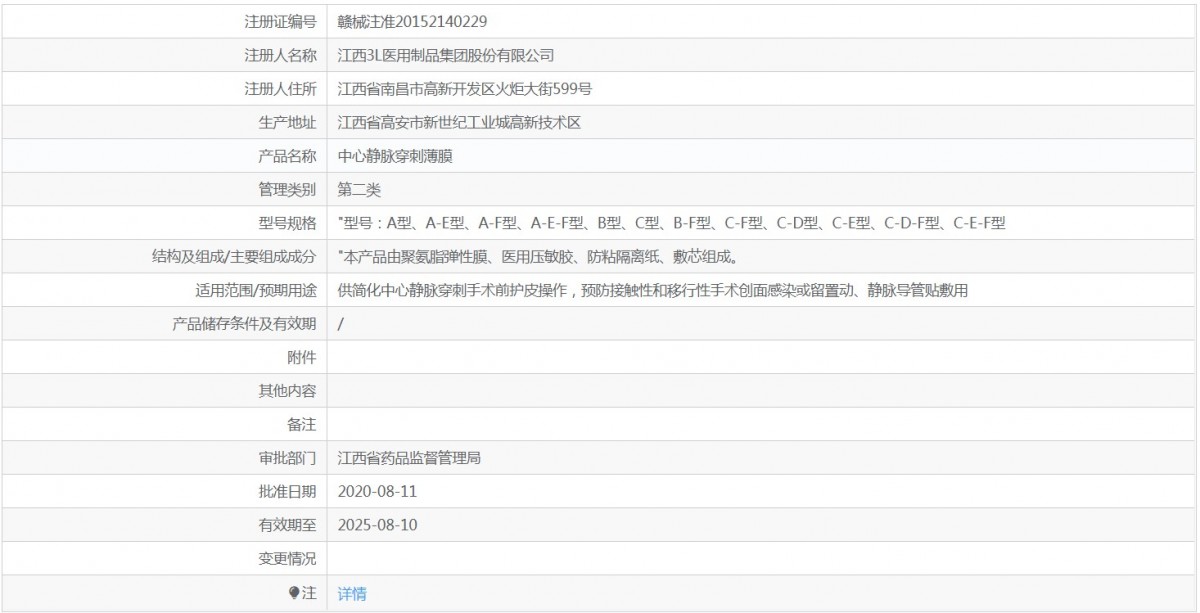The image size is (1200, 613).
Task: Click the 有效期至 label
Action: pyautogui.click(x=288, y=524)
